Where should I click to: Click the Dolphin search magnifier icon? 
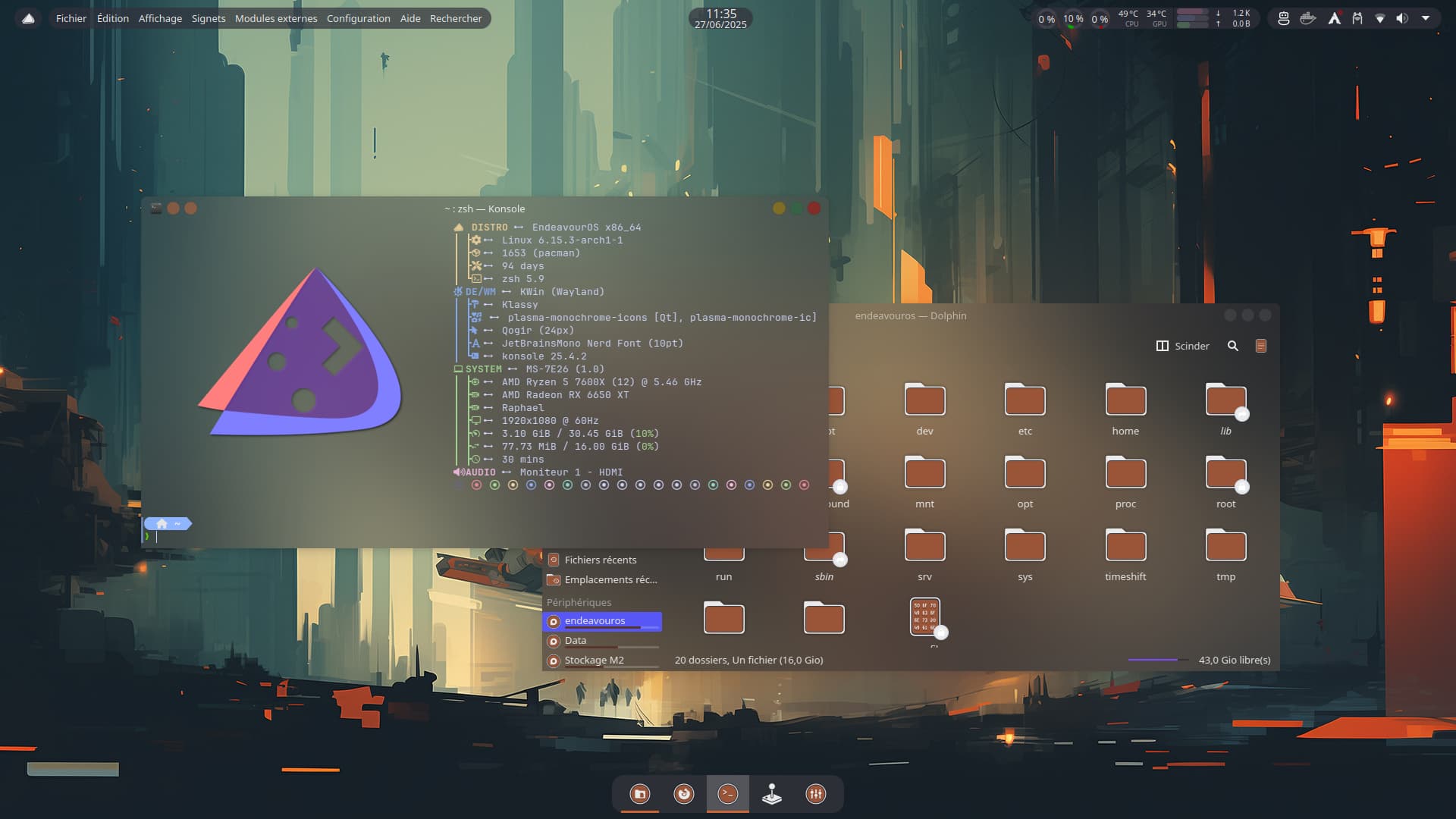[x=1233, y=346]
